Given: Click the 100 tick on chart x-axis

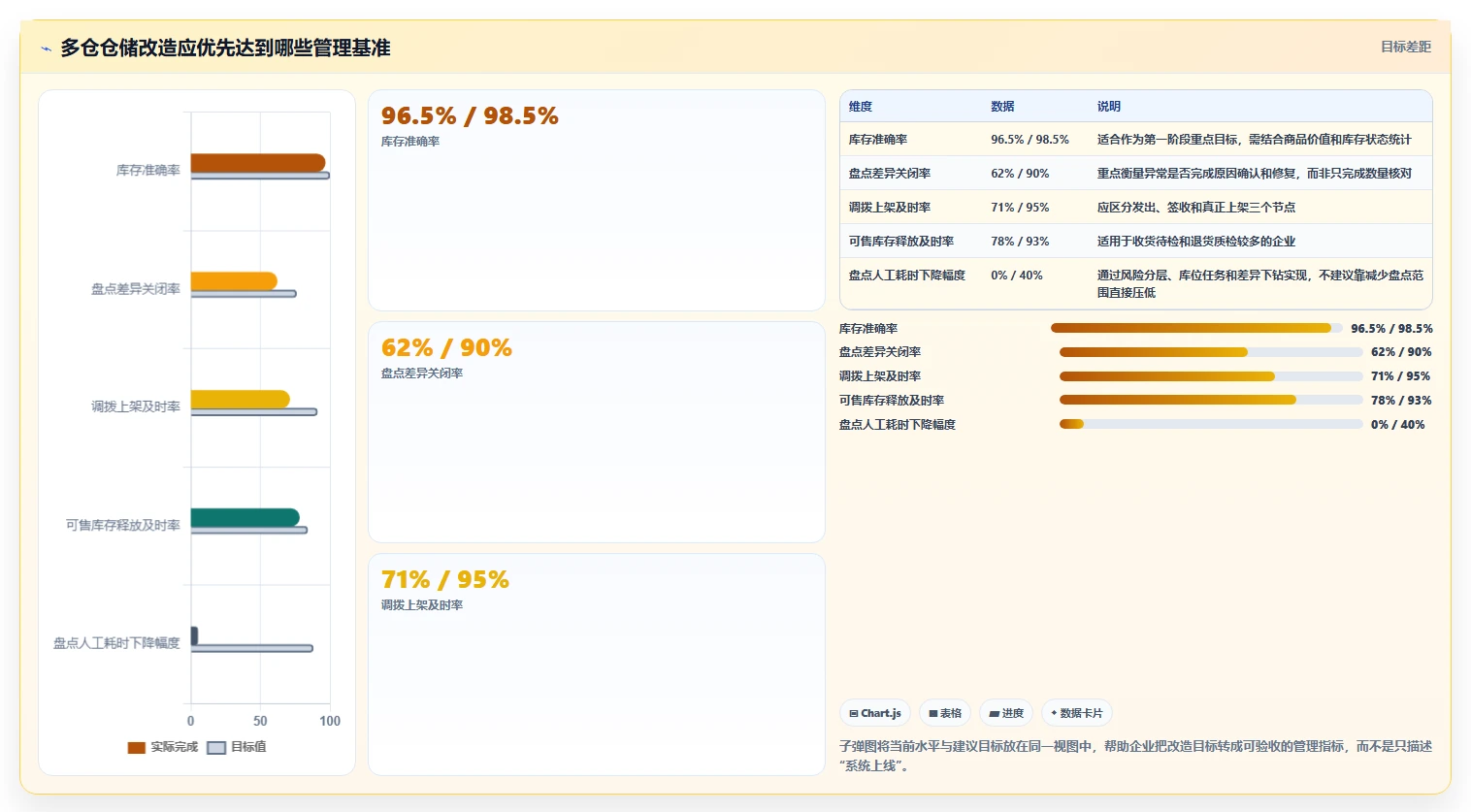Looking at the screenshot, I should pos(330,721).
